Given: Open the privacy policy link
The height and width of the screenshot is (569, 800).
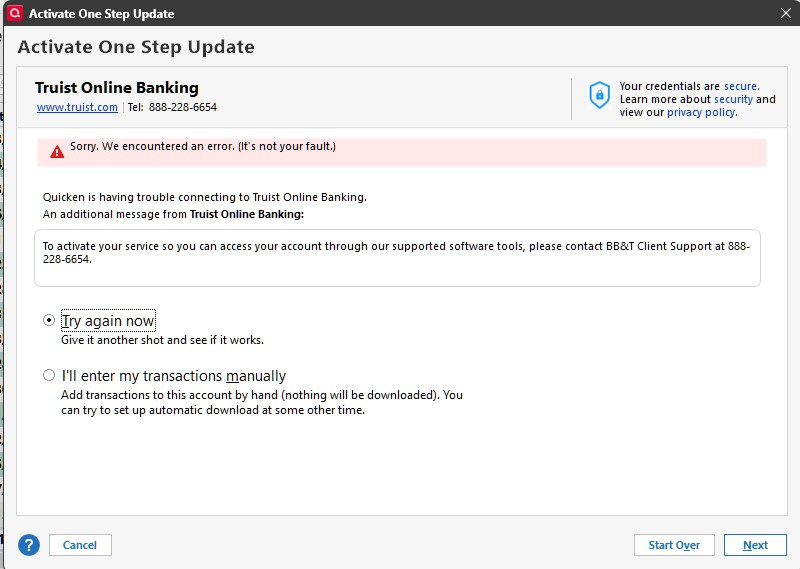Looking at the screenshot, I should pos(702,112).
